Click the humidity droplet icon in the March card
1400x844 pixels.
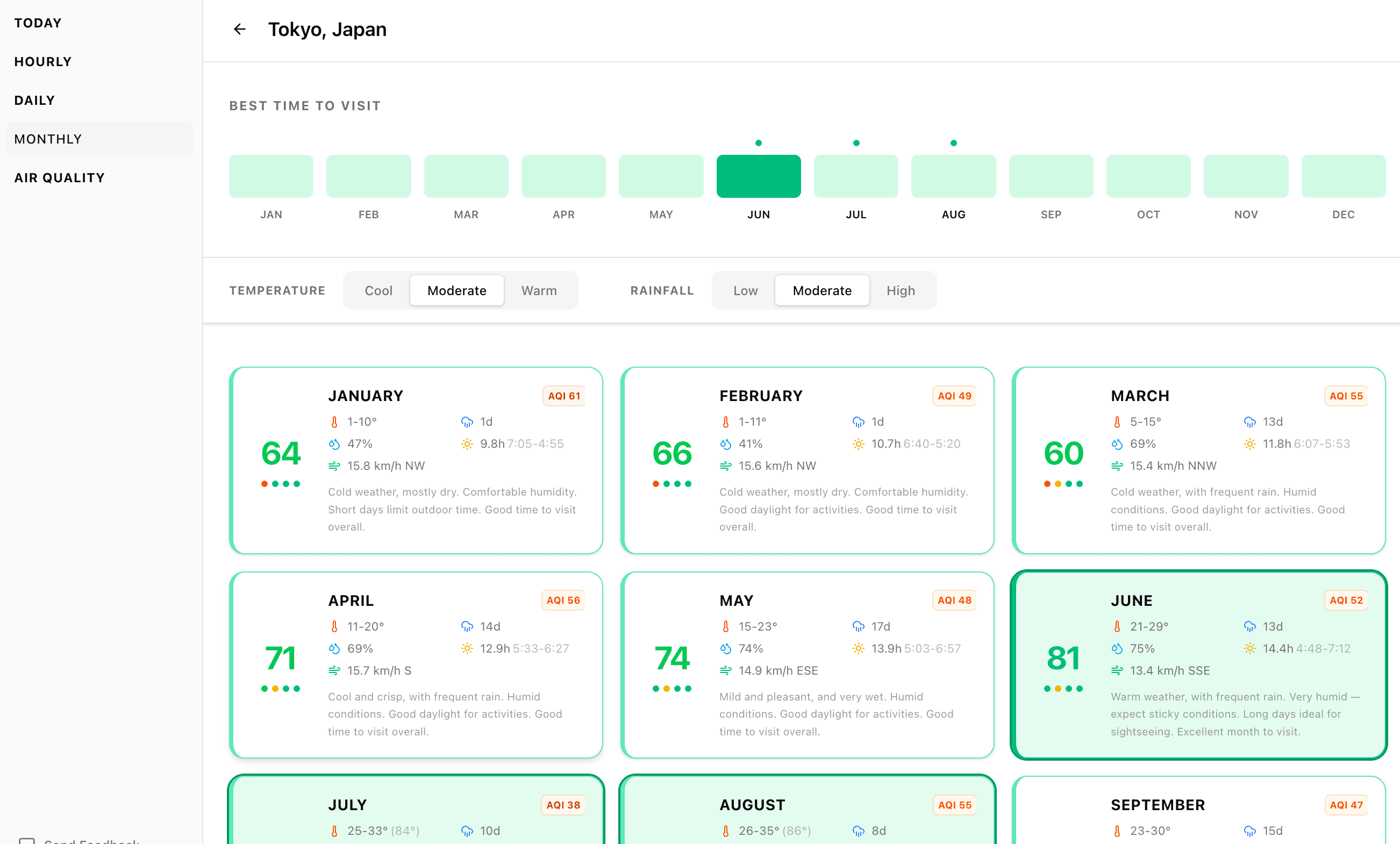pos(1117,444)
